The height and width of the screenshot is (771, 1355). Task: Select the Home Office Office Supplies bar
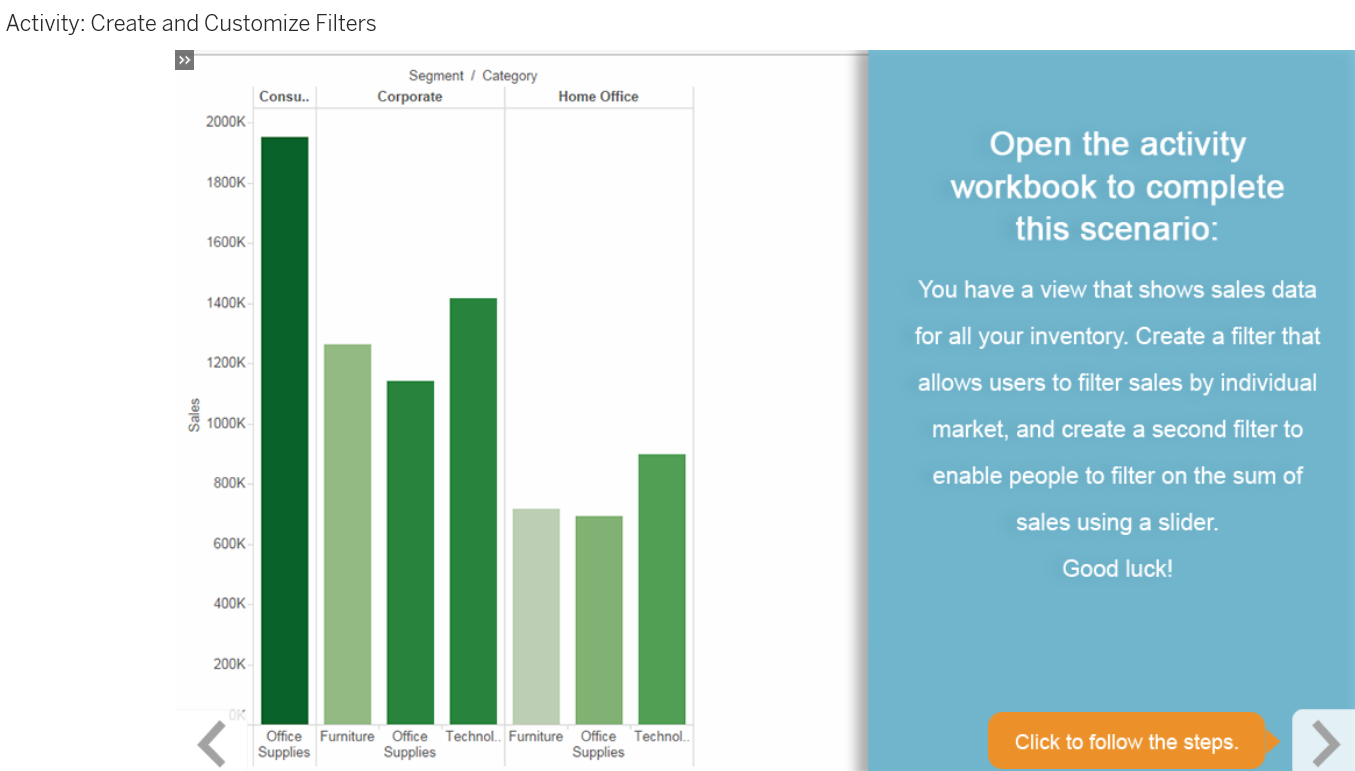(x=599, y=620)
